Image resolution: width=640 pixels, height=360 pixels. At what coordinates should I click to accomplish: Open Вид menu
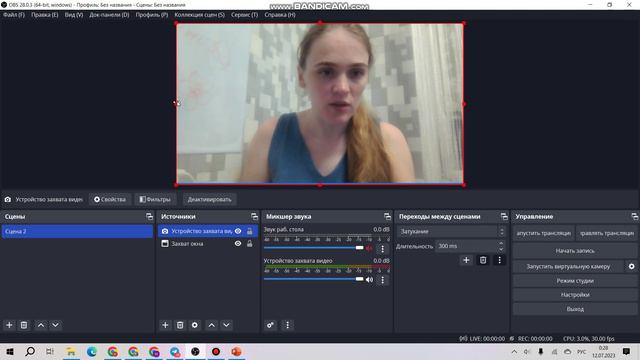pos(74,15)
